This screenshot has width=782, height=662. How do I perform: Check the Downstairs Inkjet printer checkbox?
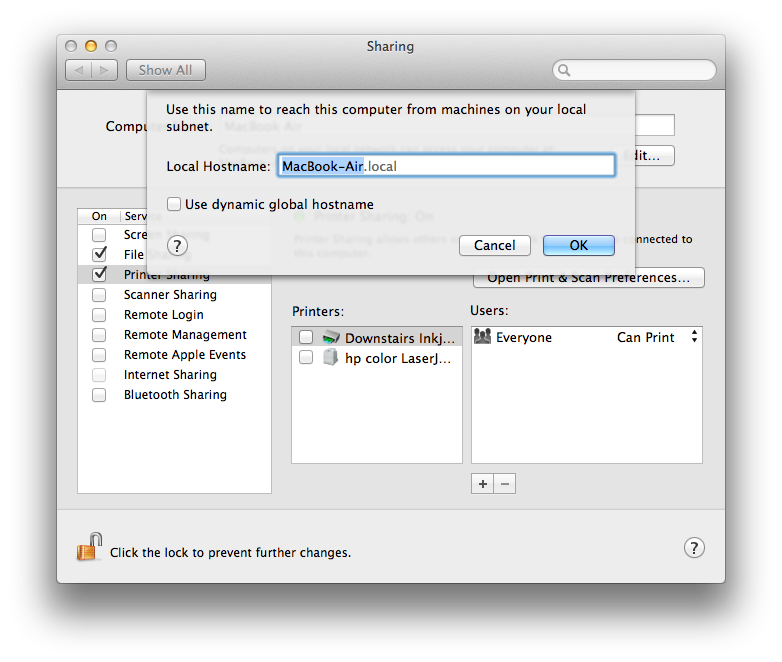click(x=306, y=338)
